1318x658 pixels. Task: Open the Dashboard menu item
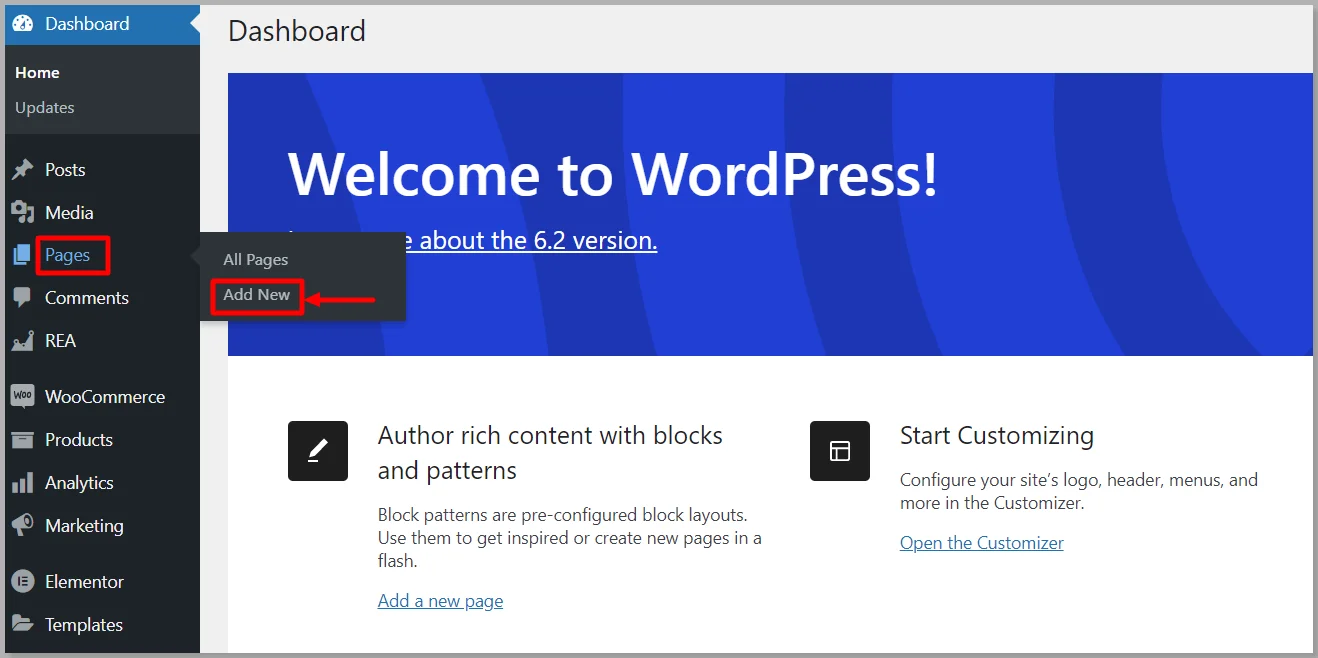[102, 23]
